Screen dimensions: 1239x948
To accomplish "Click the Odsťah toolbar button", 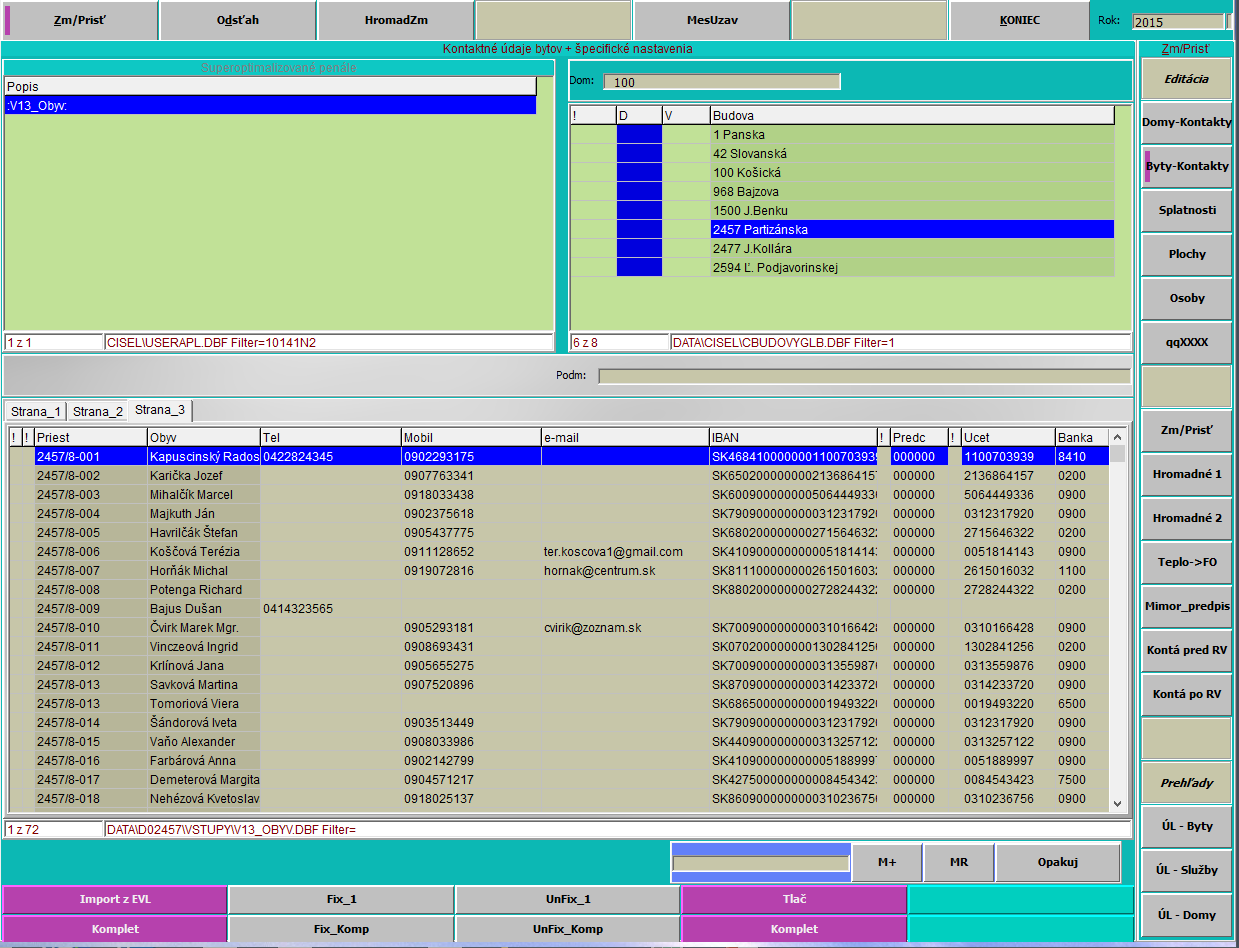I will pos(237,20).
